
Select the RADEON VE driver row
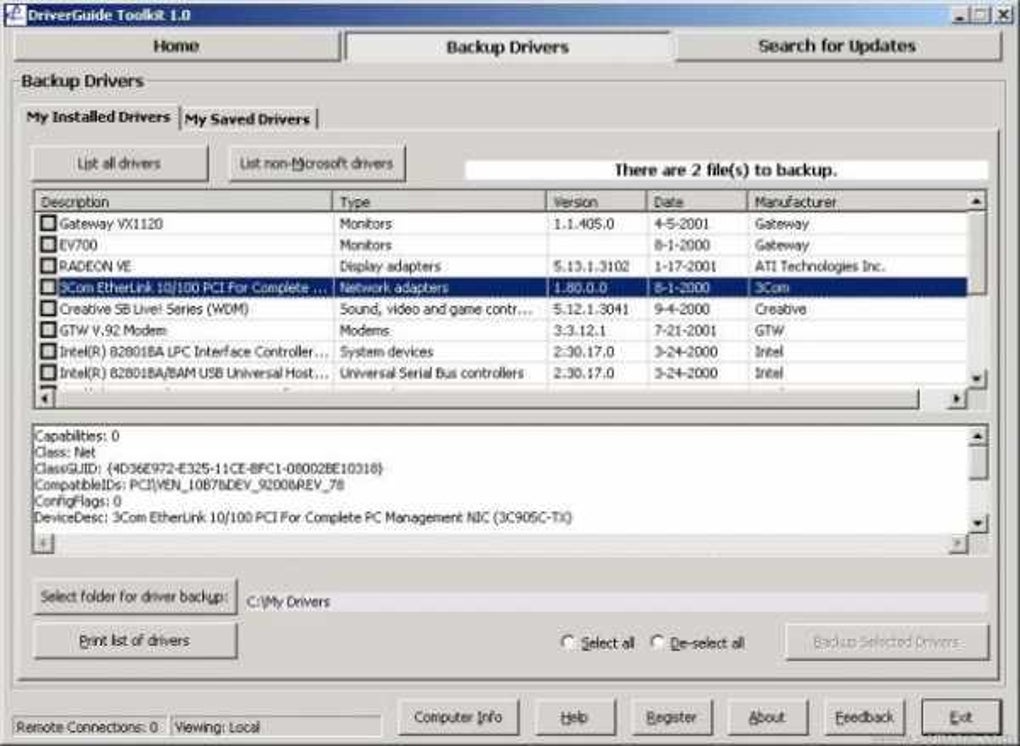501,266
